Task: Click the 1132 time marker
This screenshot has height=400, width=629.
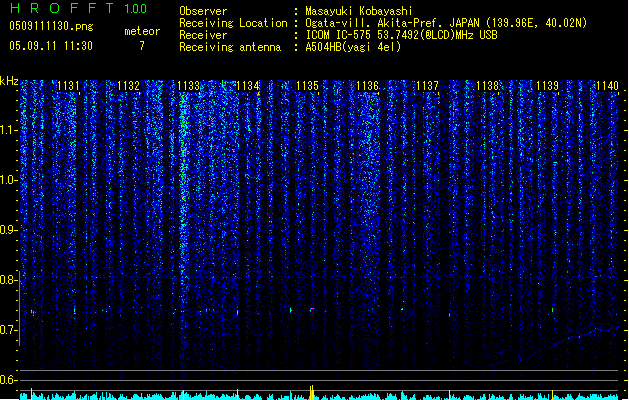Action: pyautogui.click(x=128, y=86)
